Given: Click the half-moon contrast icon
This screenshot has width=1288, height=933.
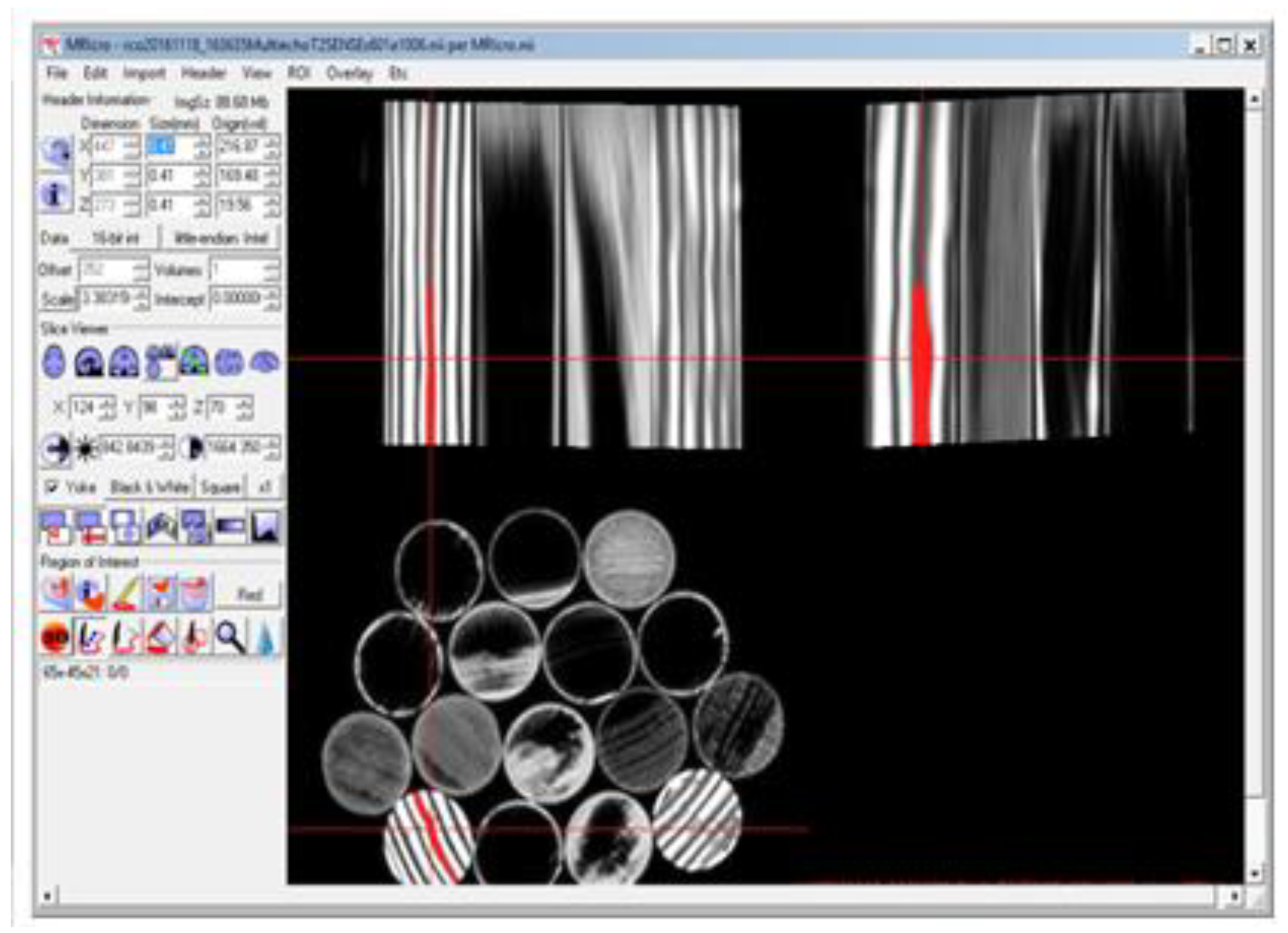Looking at the screenshot, I should (192, 448).
